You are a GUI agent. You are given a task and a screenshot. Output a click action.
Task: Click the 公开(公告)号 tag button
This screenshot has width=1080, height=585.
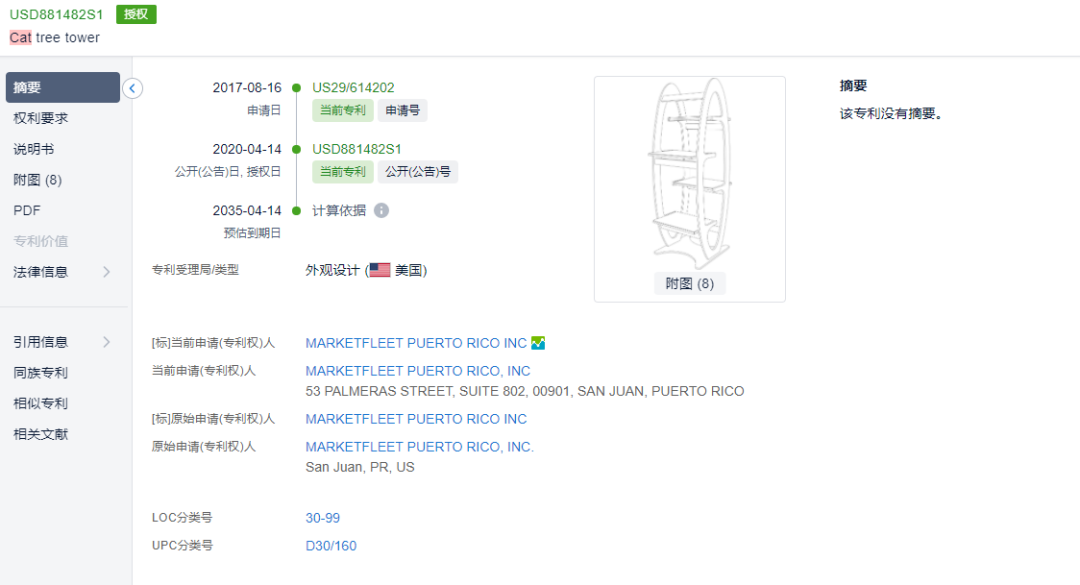coord(417,172)
